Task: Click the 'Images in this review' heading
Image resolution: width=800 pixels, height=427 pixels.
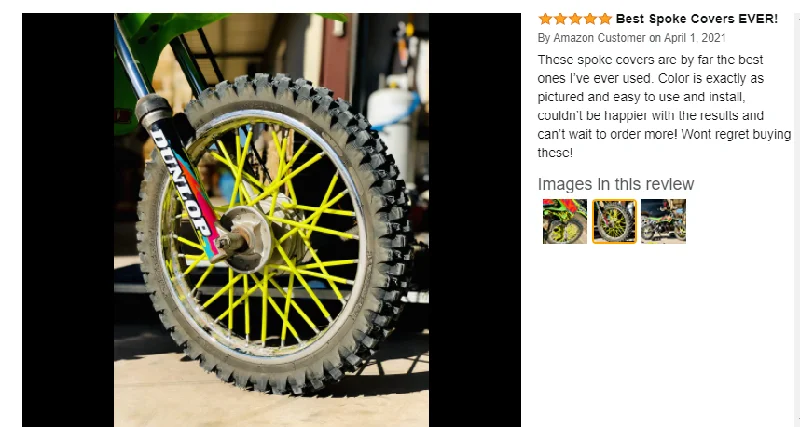Action: click(616, 184)
